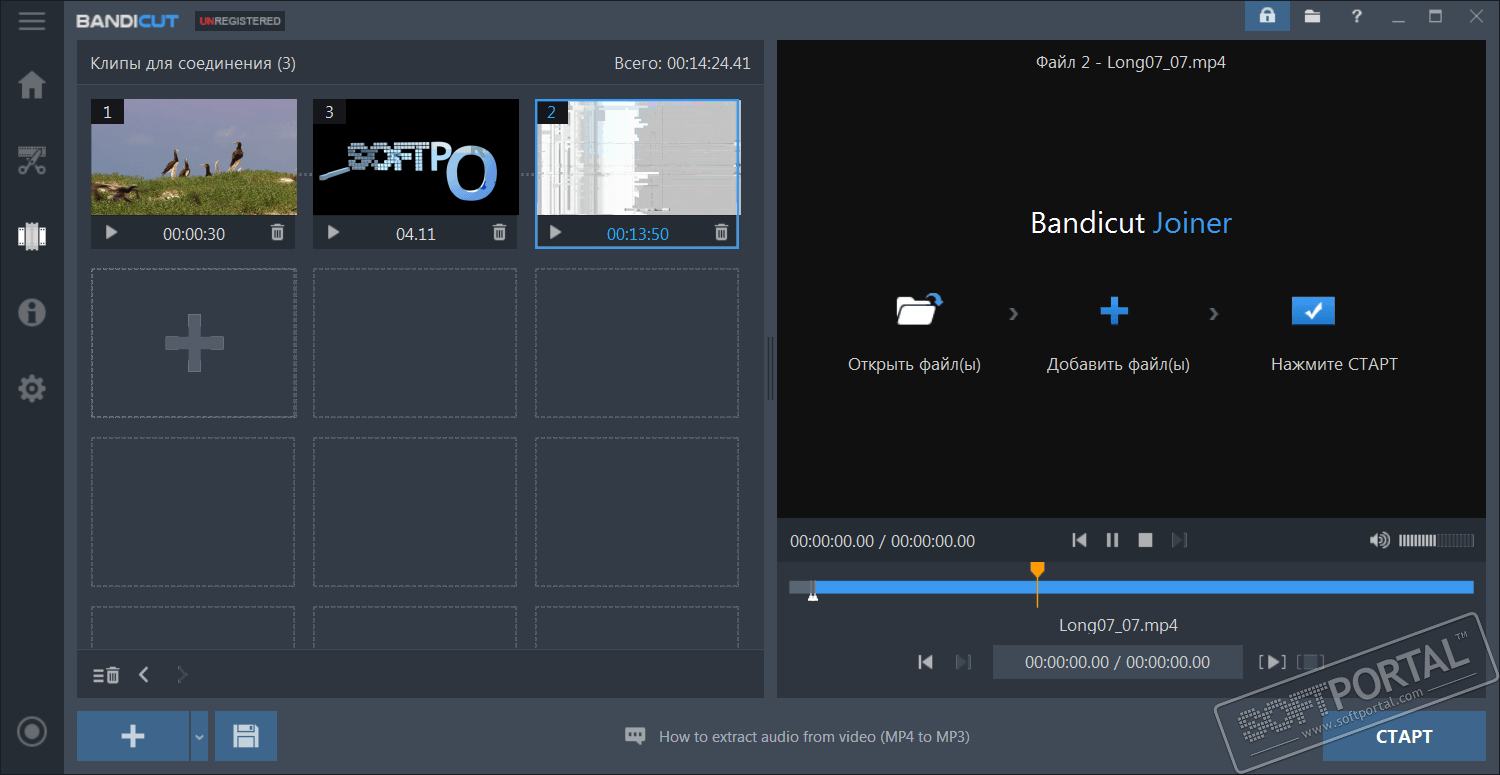Pause the preview playback
The width and height of the screenshot is (1500, 775).
tap(1112, 540)
